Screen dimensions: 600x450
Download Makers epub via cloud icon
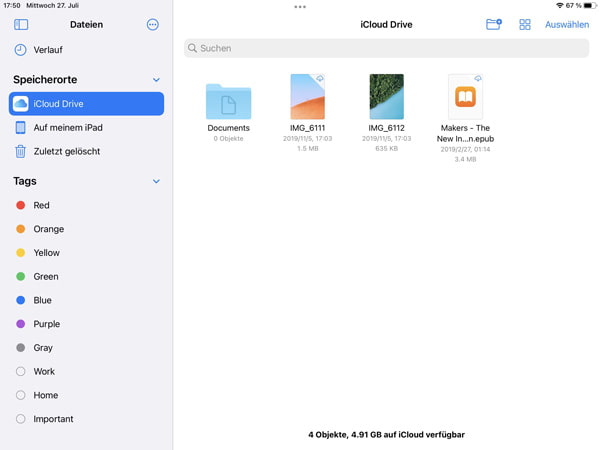click(x=478, y=78)
